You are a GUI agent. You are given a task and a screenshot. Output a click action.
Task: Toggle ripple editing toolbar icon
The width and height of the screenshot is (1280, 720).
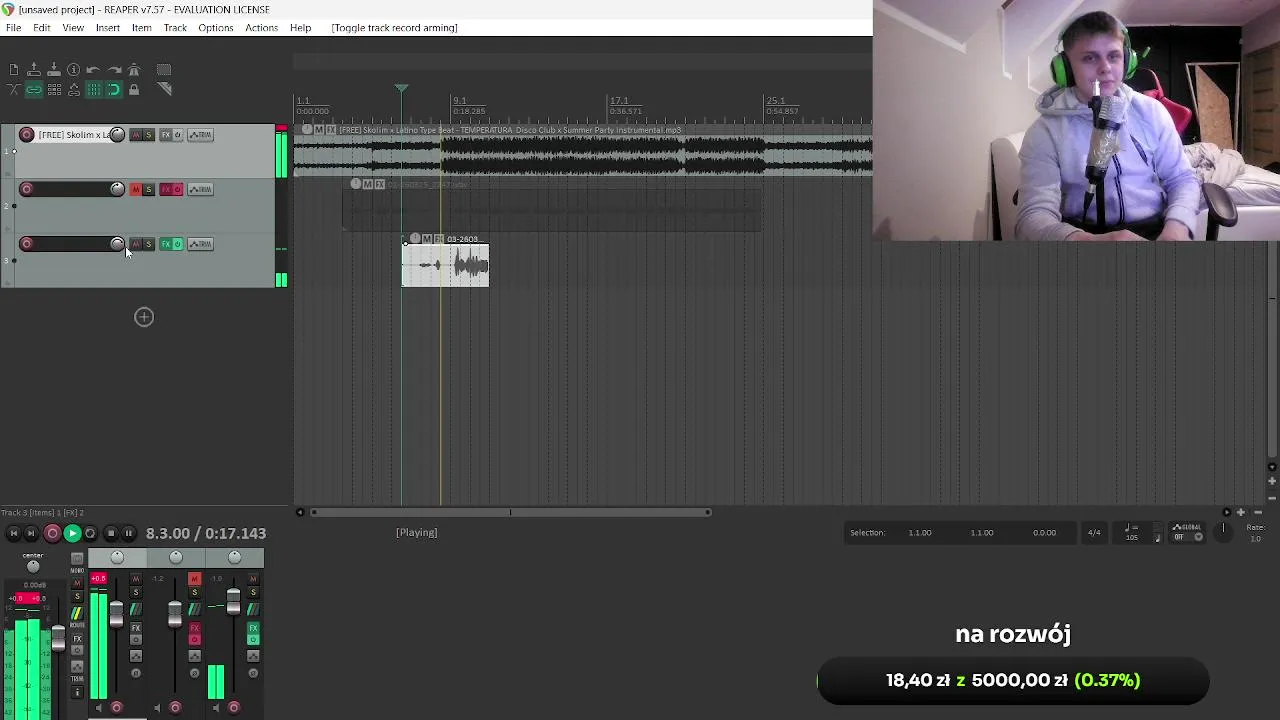click(x=54, y=89)
